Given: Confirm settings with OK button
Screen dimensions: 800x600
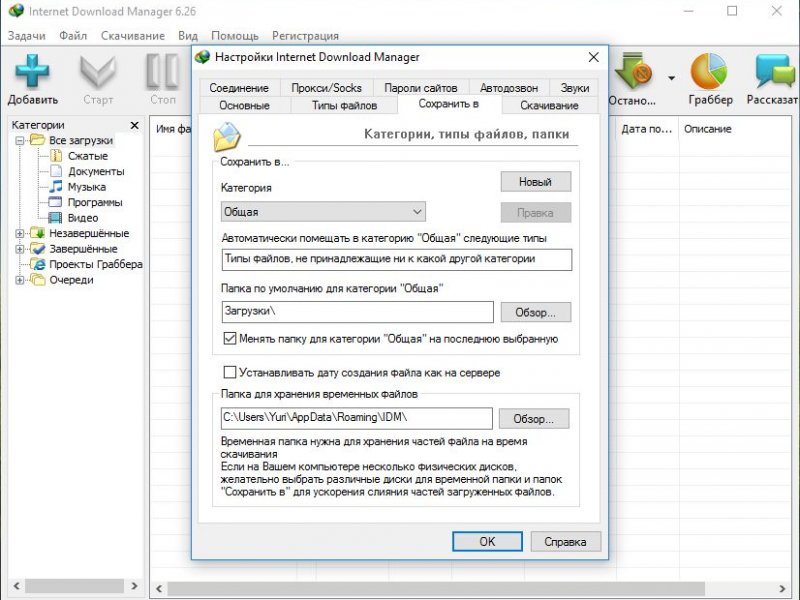Looking at the screenshot, I should 487,541.
